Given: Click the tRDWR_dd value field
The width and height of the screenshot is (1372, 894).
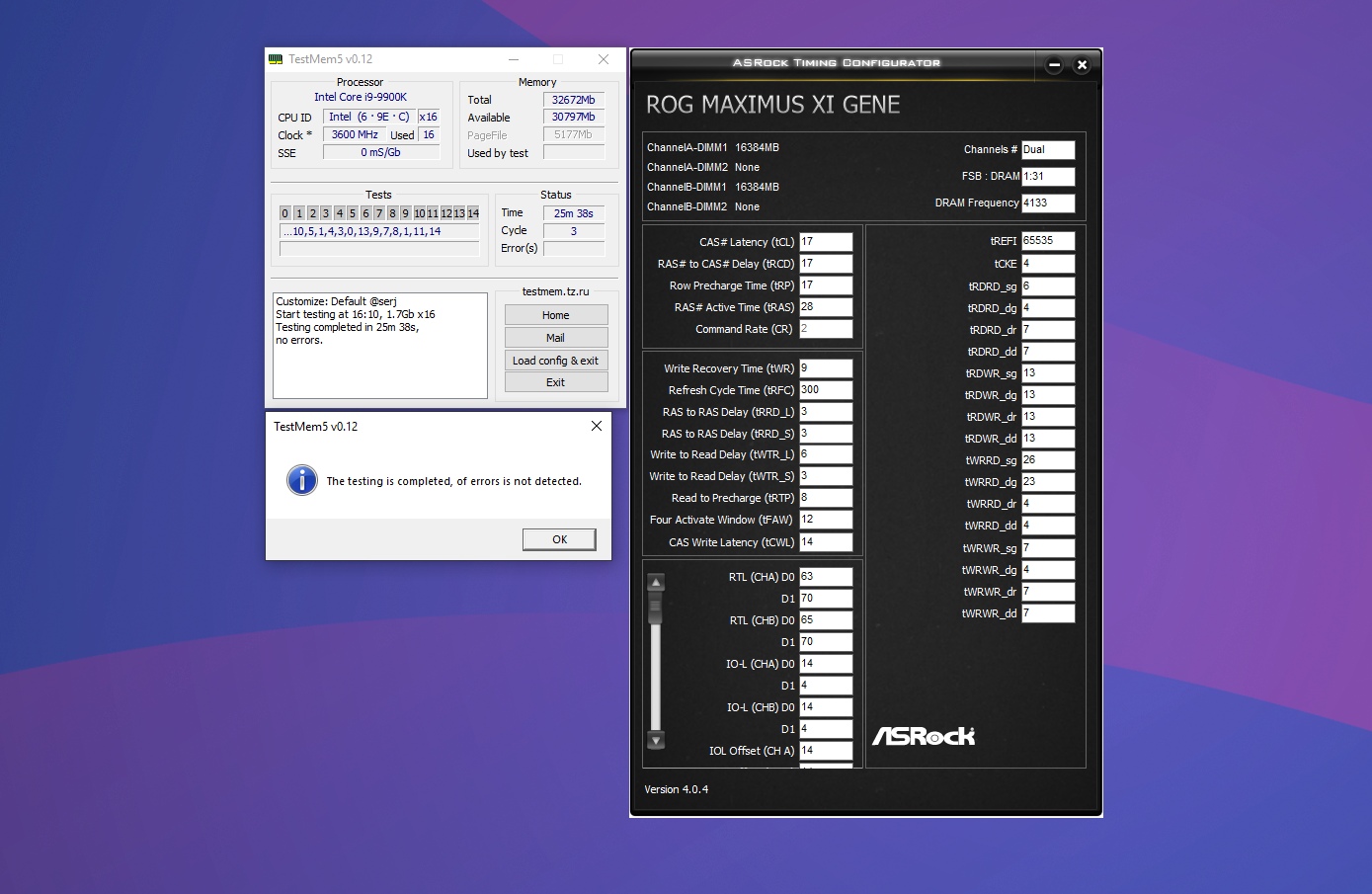Looking at the screenshot, I should [1048, 439].
